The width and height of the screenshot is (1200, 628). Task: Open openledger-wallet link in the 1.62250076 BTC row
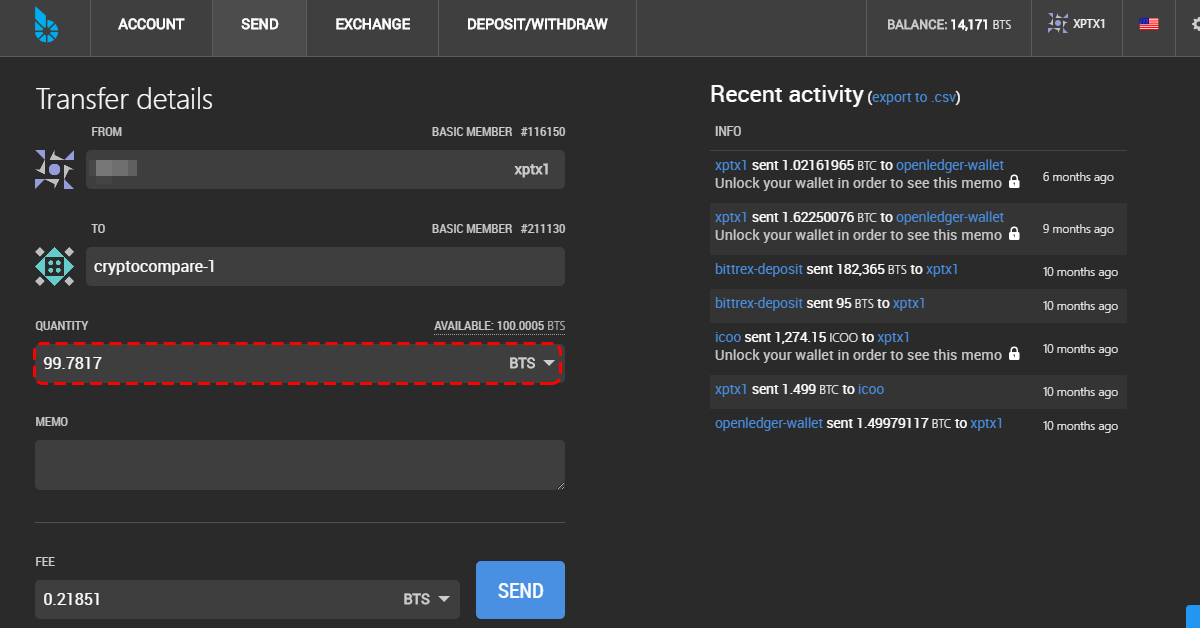[950, 217]
